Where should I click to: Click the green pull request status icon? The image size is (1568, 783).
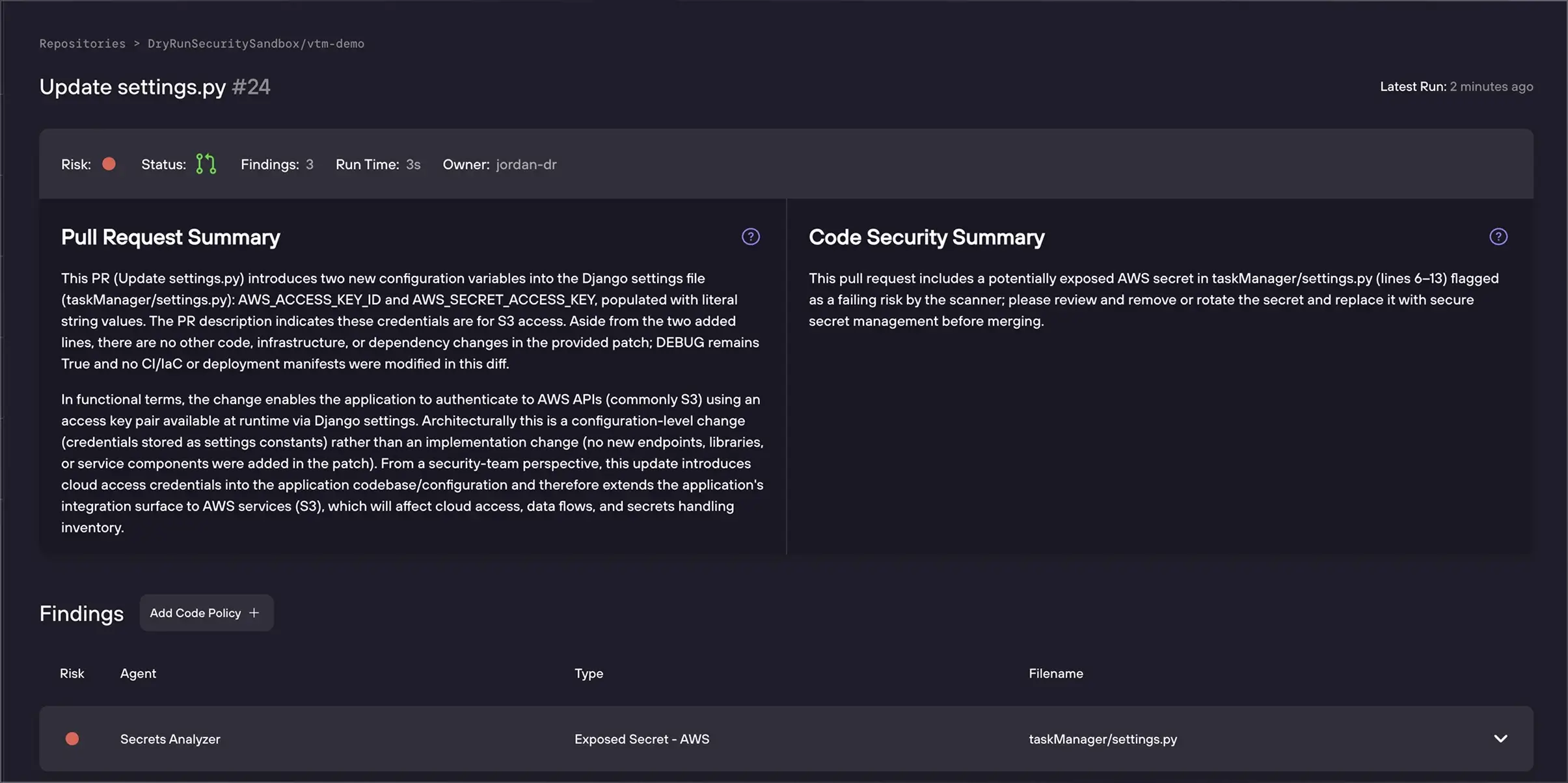coord(206,164)
